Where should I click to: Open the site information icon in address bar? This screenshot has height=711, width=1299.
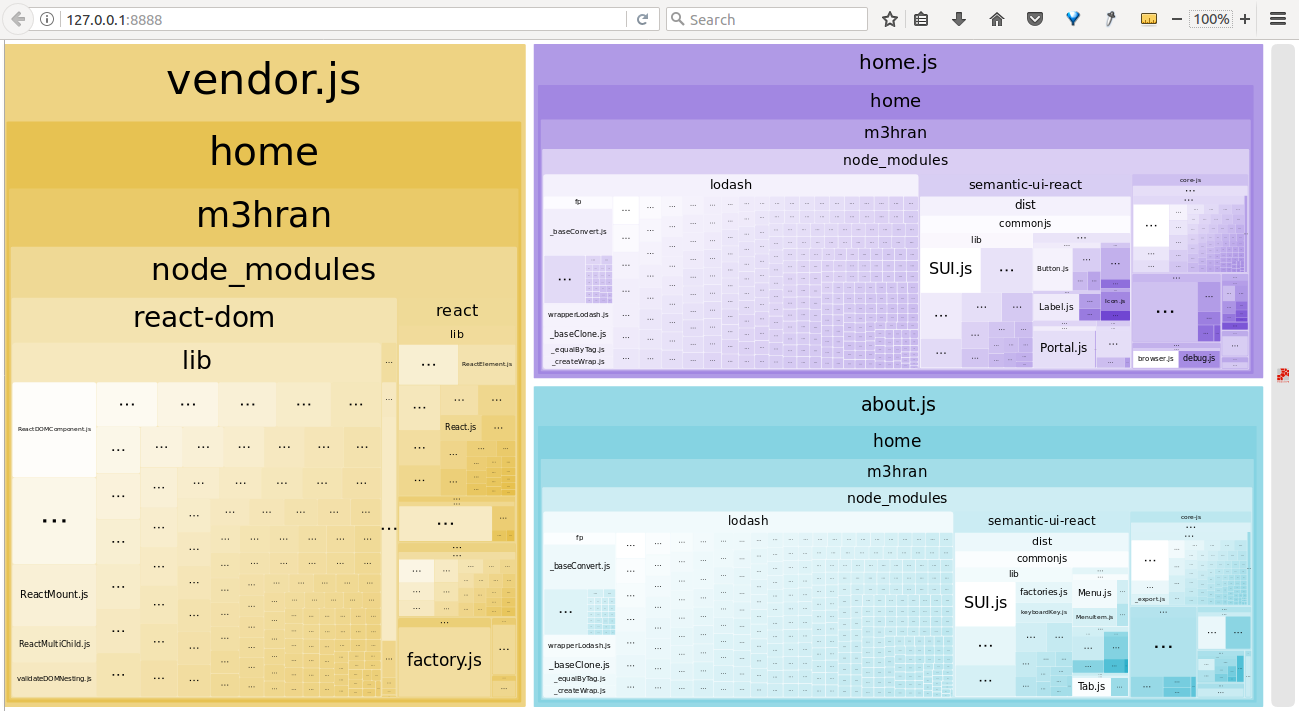click(x=47, y=19)
